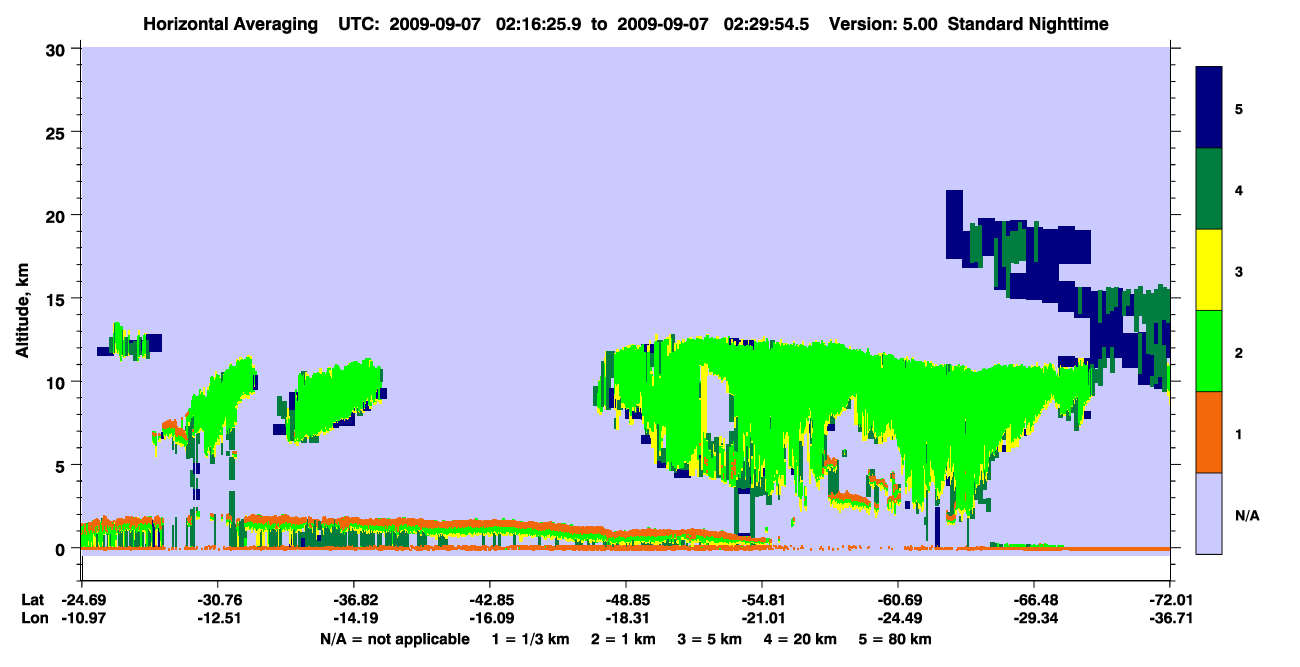Click the 'Lat' axis row label

[x=32, y=600]
